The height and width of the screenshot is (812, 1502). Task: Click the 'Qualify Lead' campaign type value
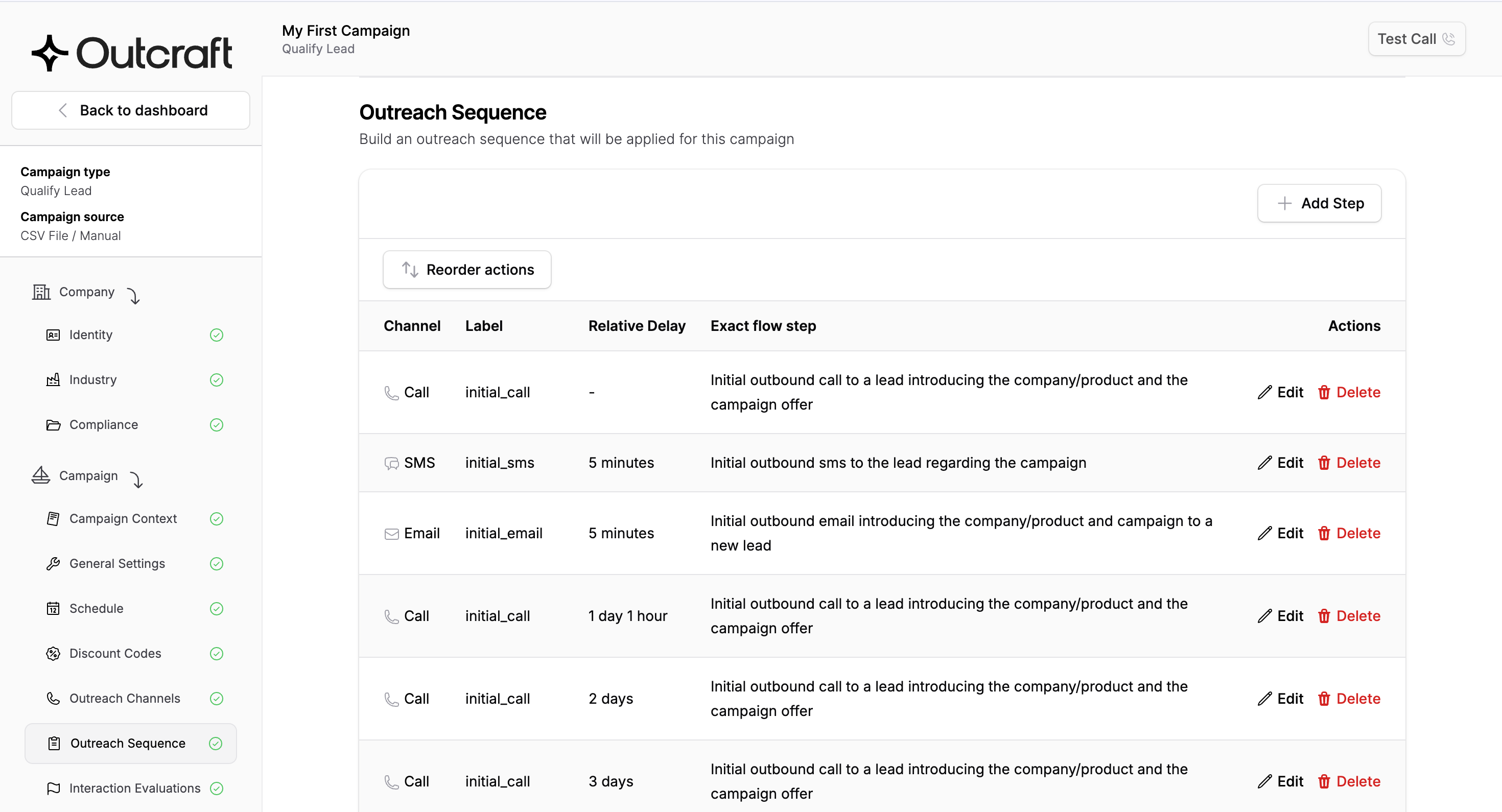(x=56, y=190)
